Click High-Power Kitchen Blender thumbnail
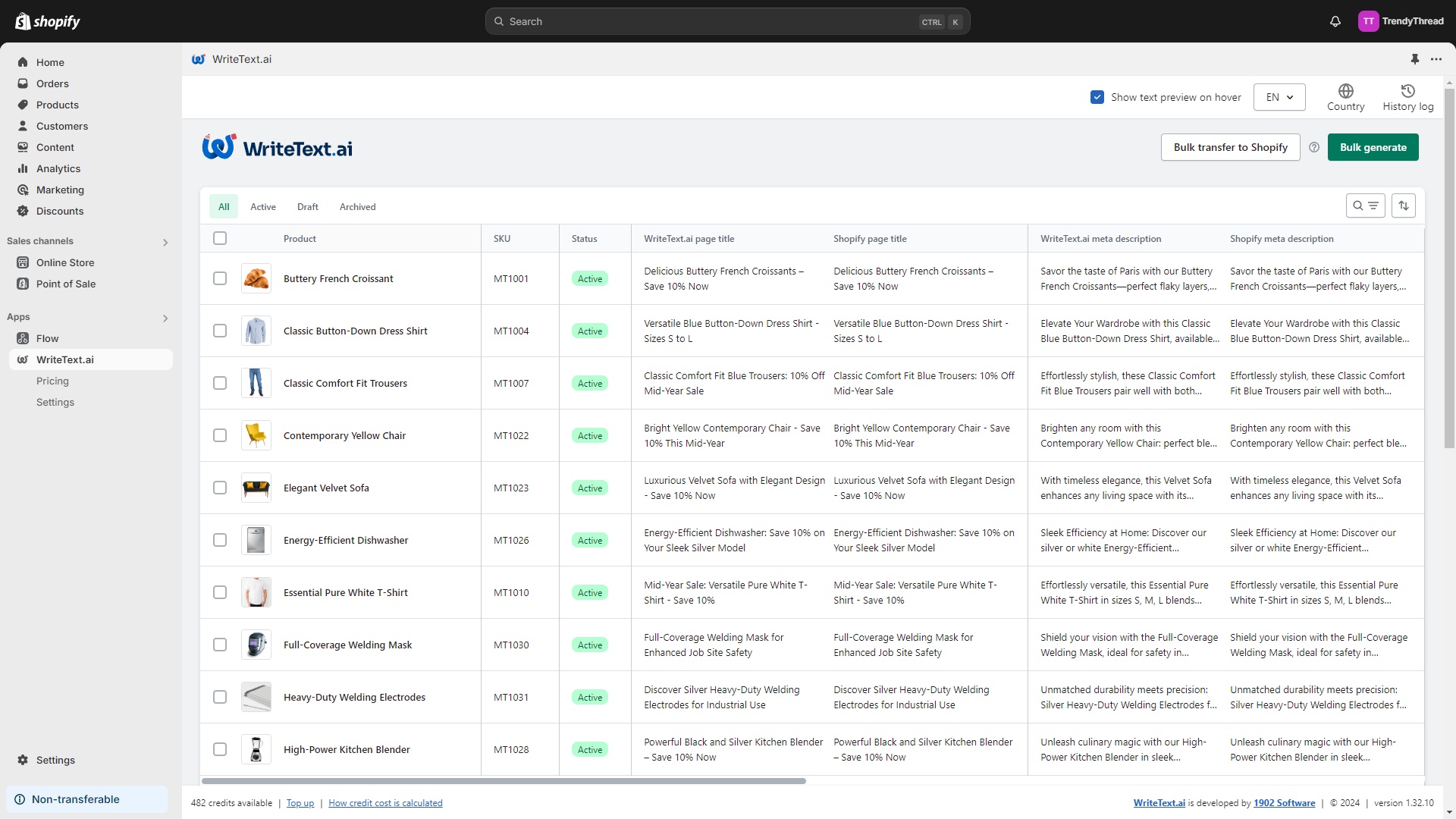The height and width of the screenshot is (819, 1456). [x=256, y=749]
